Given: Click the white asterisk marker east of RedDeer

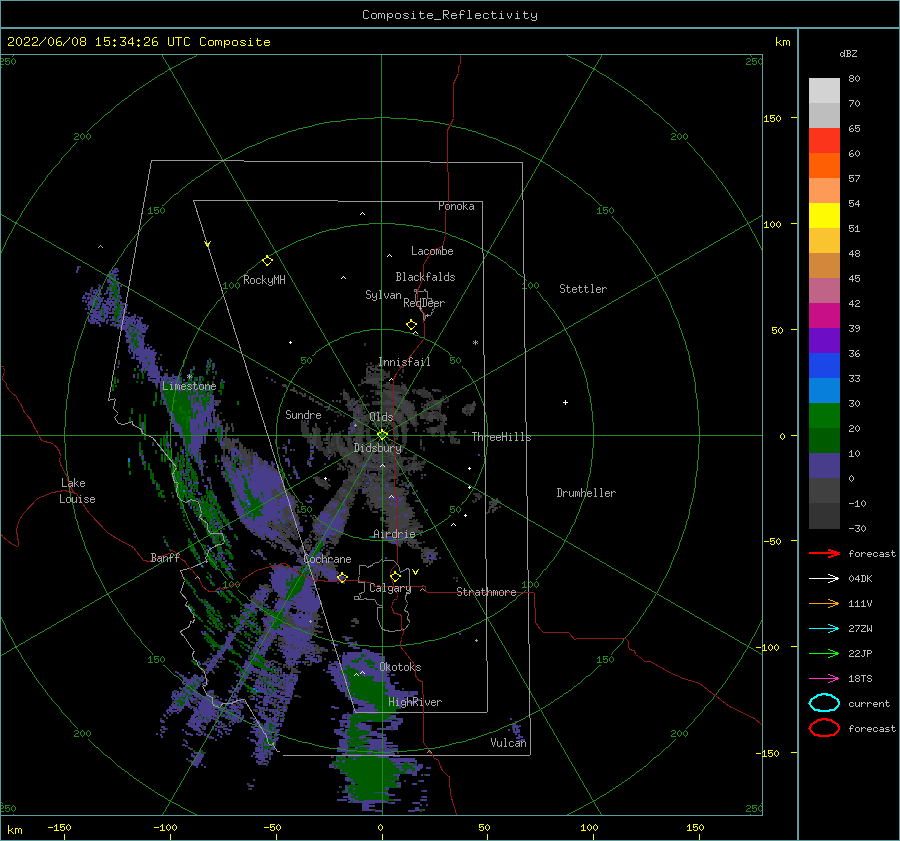Looking at the screenshot, I should 475,343.
